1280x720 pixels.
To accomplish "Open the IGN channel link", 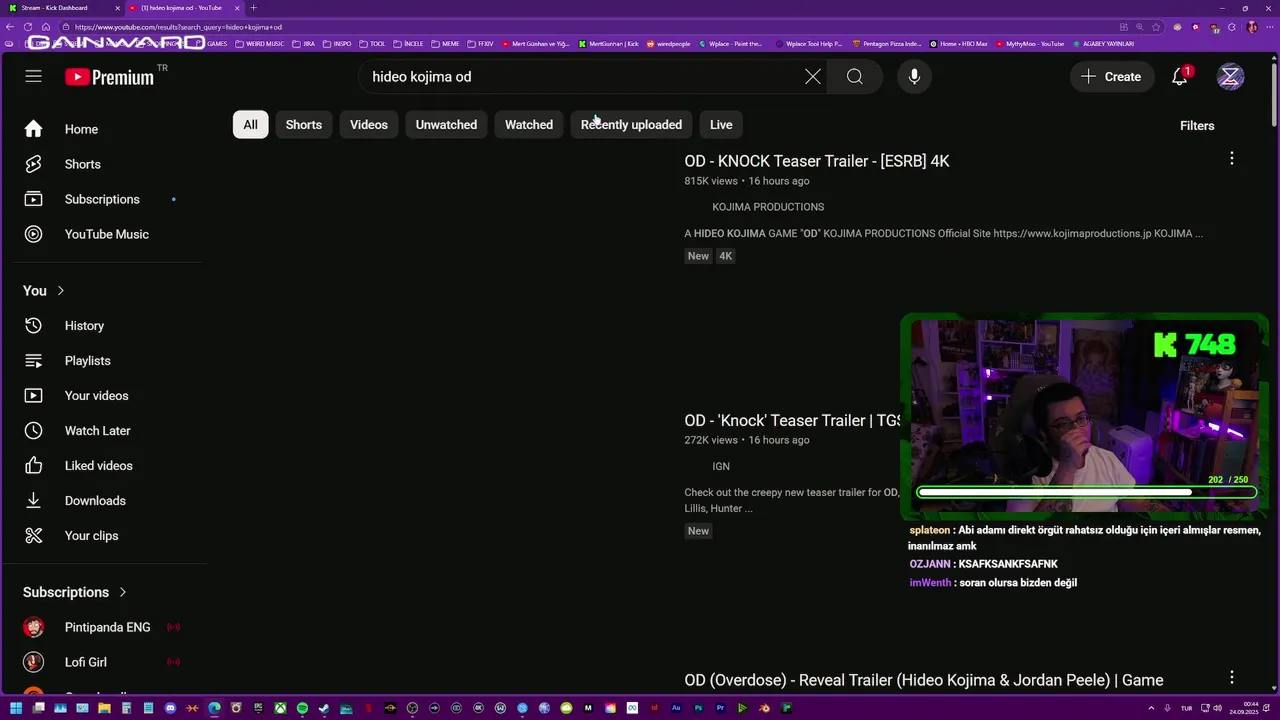I will tap(721, 466).
